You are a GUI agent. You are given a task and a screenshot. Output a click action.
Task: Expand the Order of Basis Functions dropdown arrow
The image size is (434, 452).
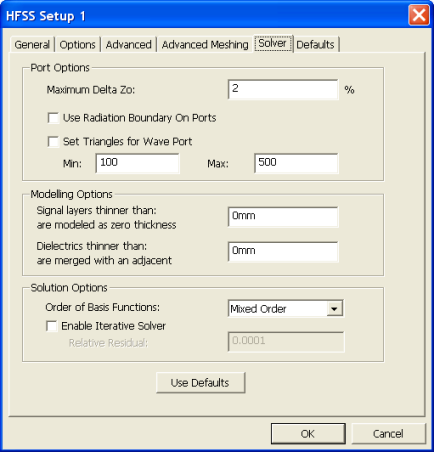click(334, 309)
